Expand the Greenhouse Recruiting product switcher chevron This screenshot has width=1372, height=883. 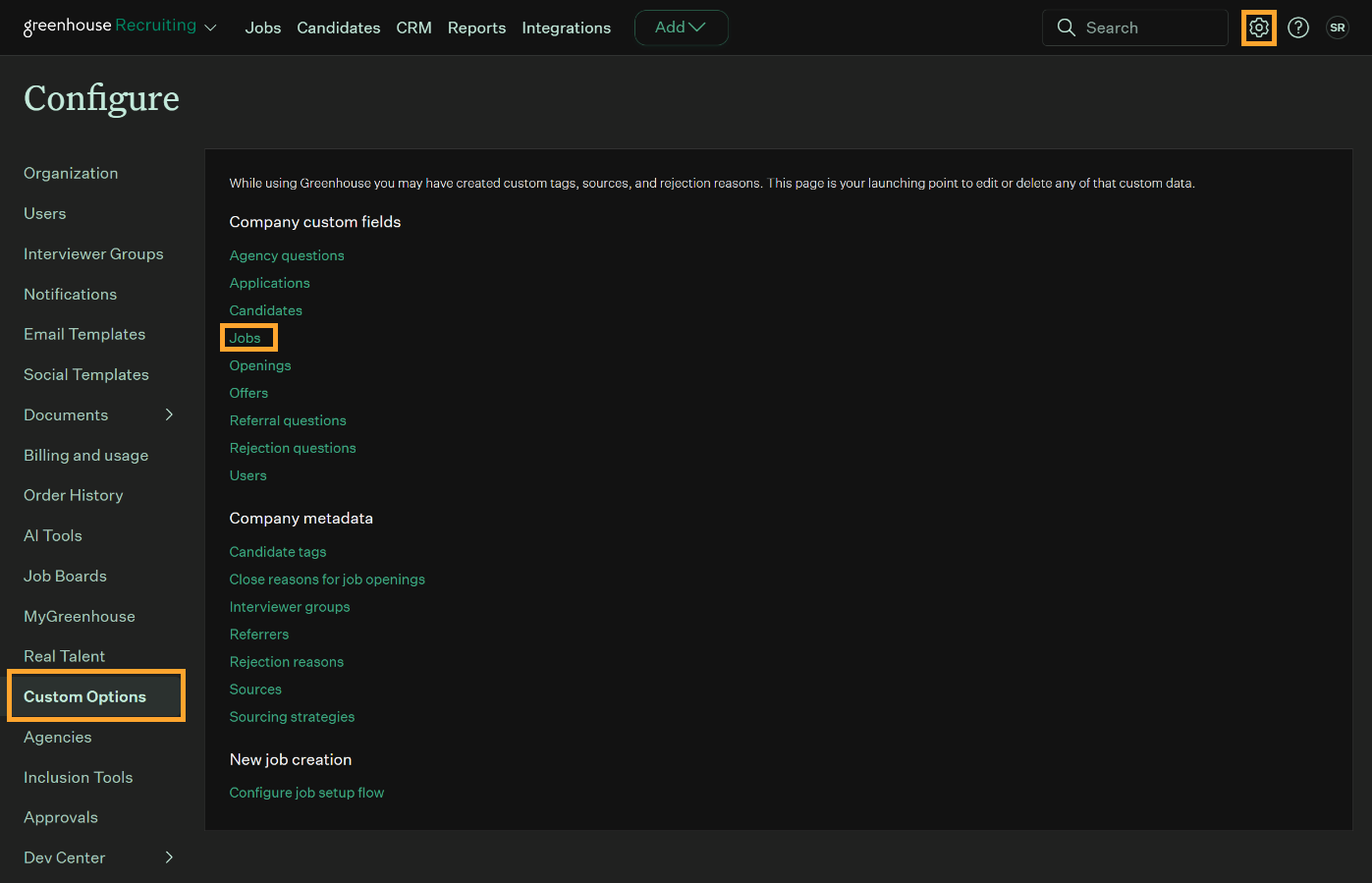click(210, 28)
